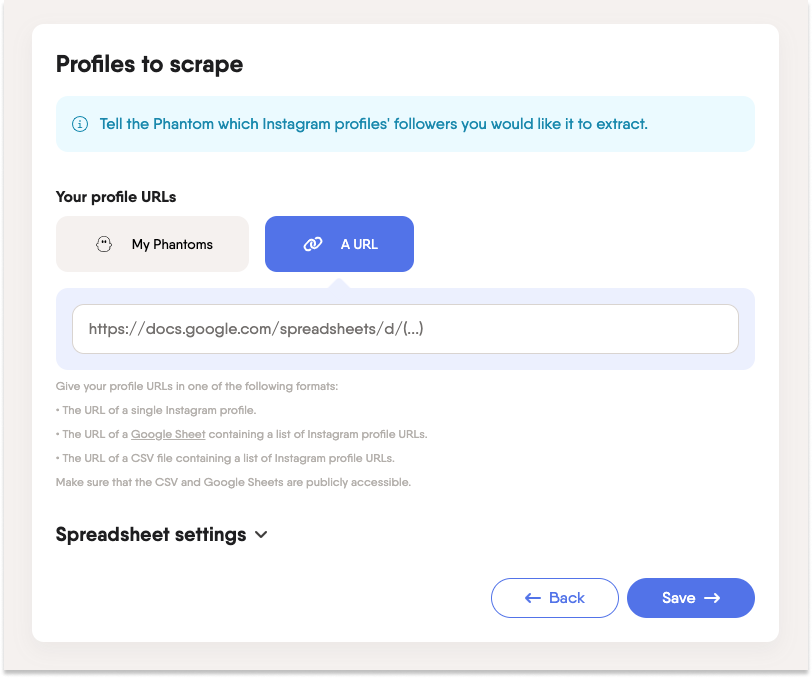This screenshot has height=678, width=812.
Task: Click the Save button
Action: [691, 597]
